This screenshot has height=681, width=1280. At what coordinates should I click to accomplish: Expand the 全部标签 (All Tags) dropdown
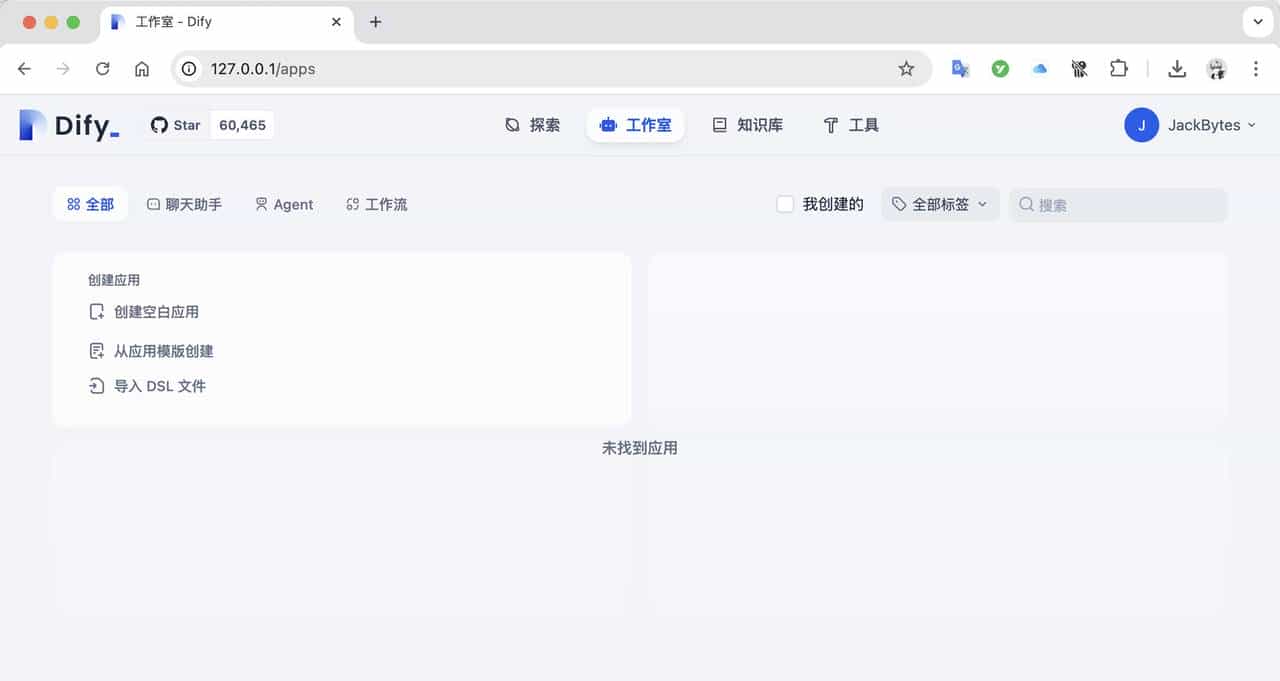coord(939,204)
